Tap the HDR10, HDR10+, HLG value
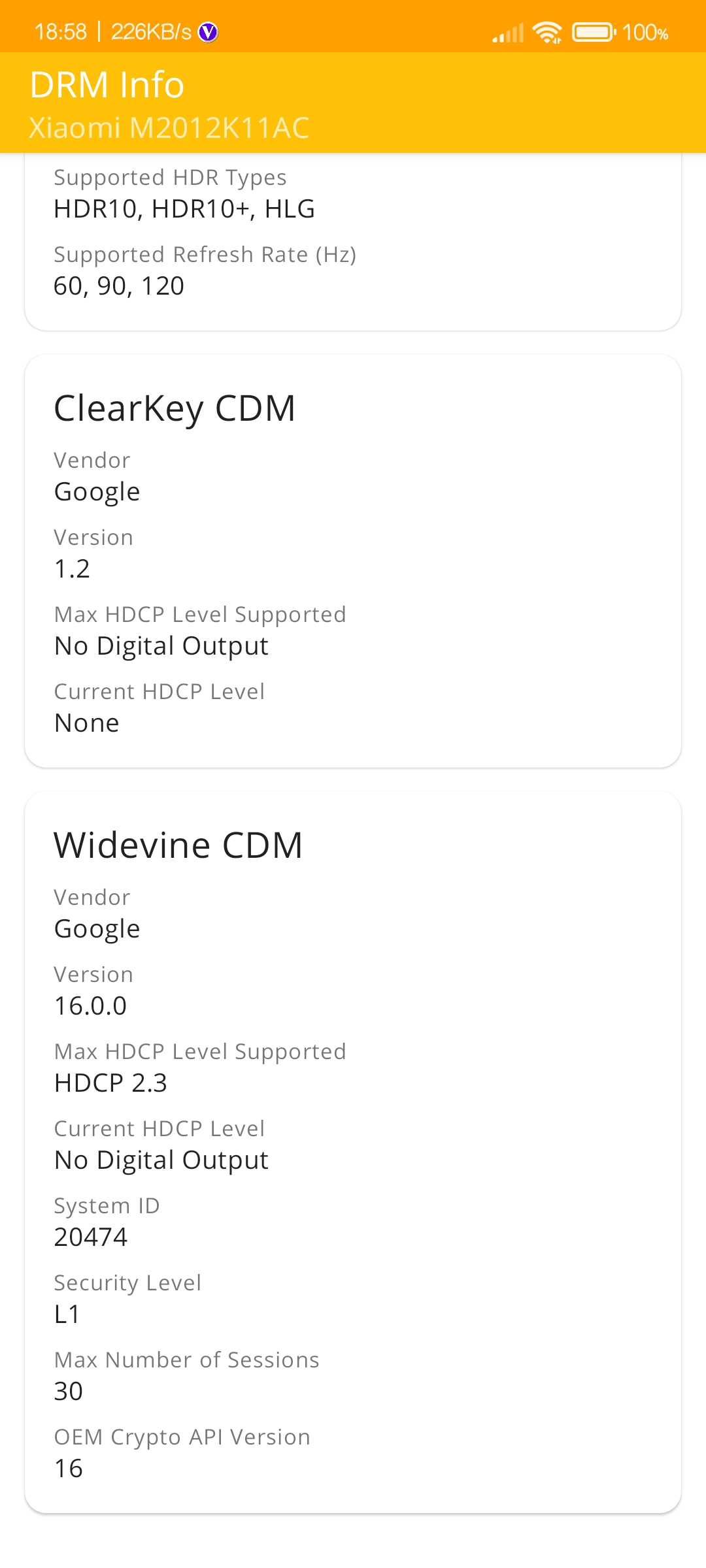706x1568 pixels. pos(184,209)
